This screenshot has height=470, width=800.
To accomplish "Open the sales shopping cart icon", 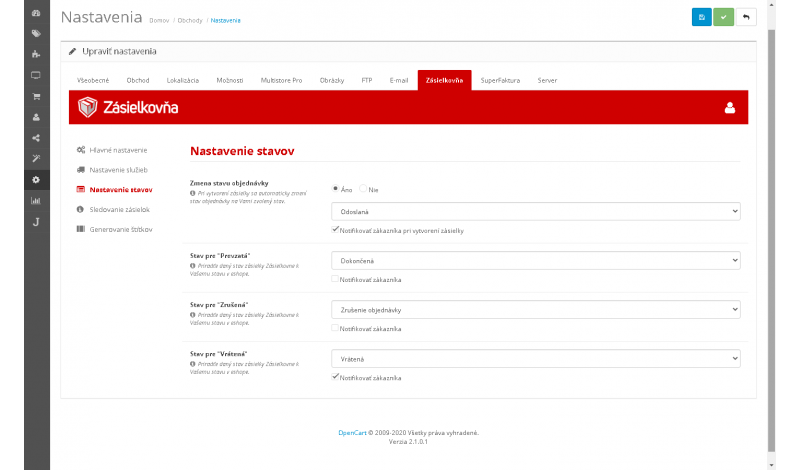I will (36, 96).
